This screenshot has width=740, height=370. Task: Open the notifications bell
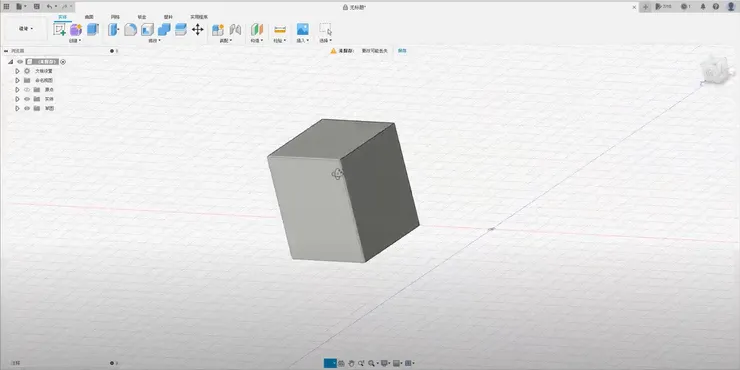703,7
